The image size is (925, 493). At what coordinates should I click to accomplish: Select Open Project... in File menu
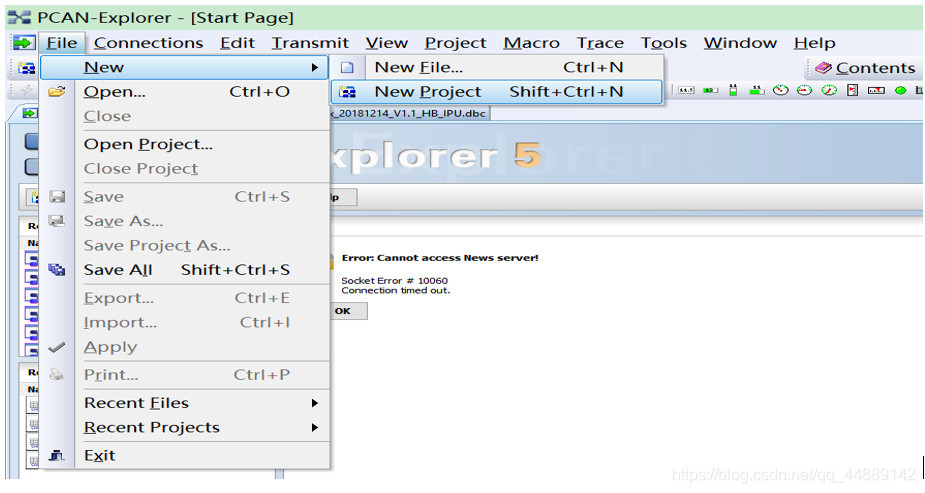click(185, 144)
